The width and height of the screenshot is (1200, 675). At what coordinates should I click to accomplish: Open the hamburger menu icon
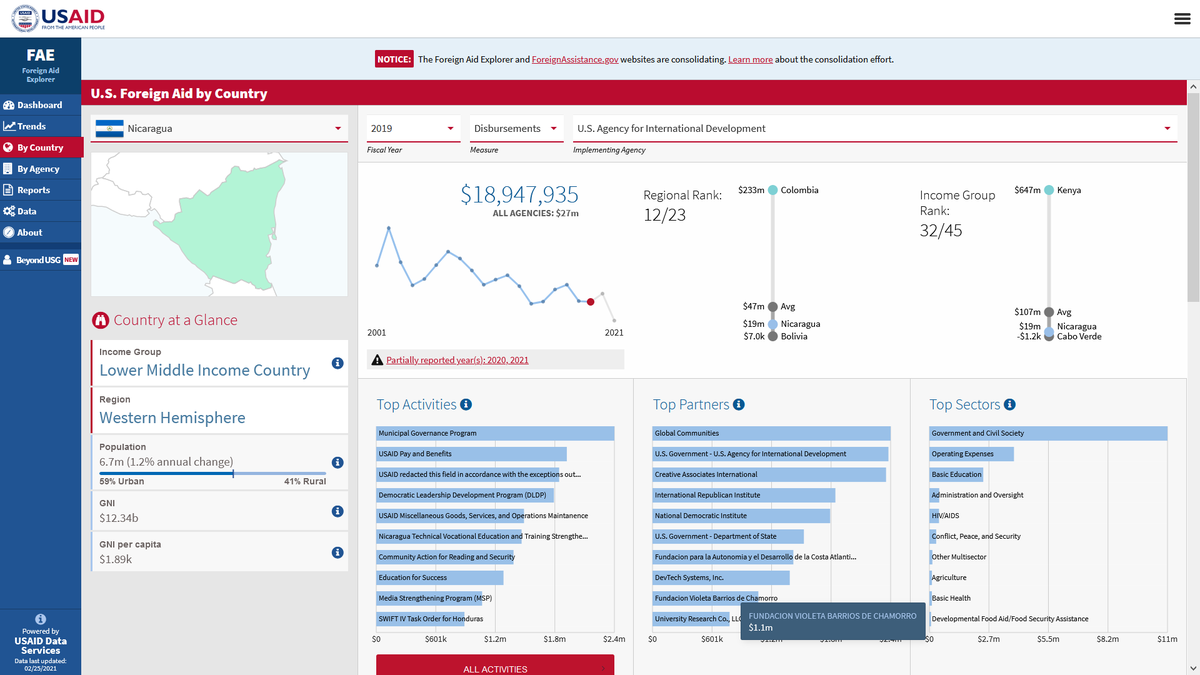coord(1182,19)
